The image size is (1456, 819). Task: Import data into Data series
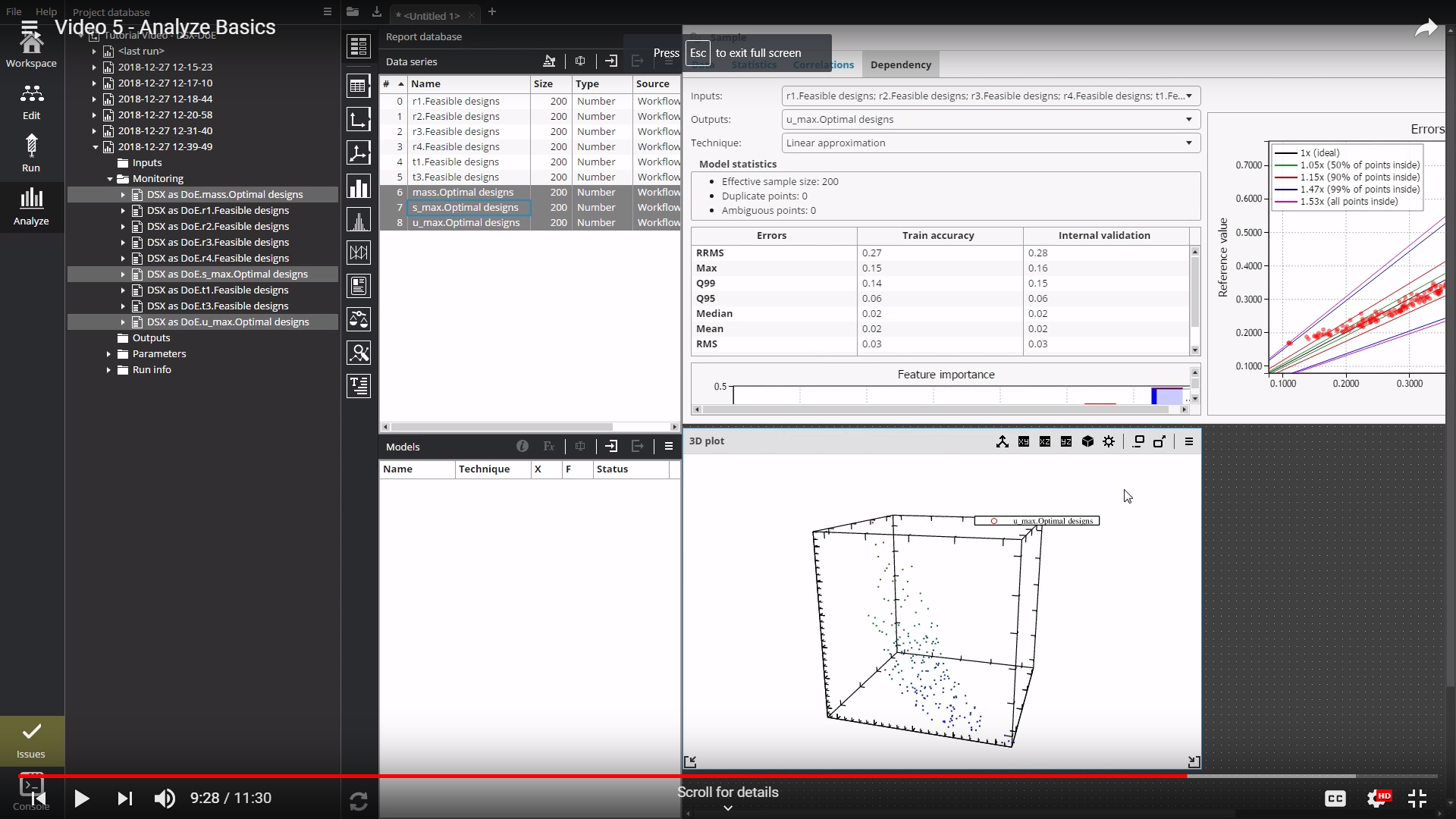(x=611, y=61)
